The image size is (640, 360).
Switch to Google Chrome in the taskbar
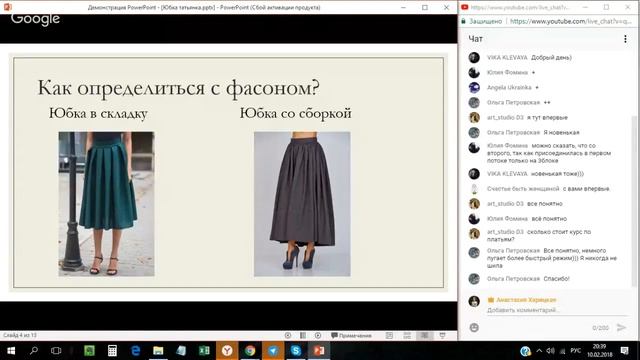click(x=250, y=351)
